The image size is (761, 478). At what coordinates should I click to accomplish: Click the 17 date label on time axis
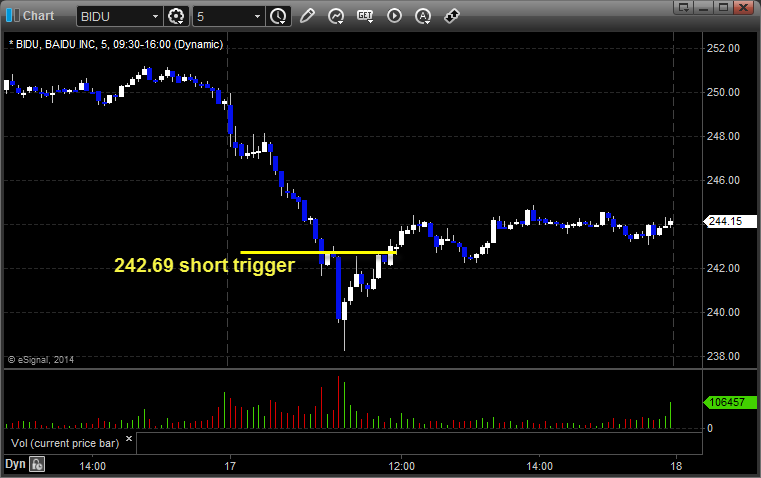[230, 466]
